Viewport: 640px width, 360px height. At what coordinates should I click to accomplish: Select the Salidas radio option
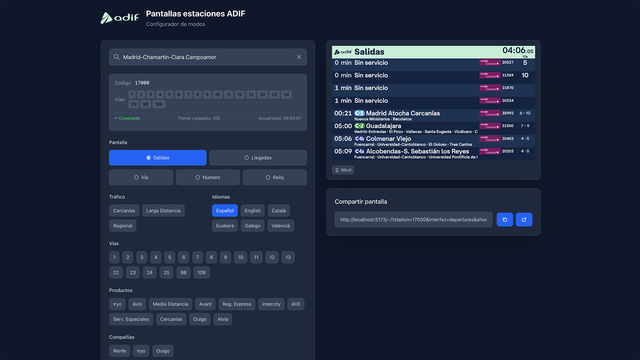[x=158, y=158]
